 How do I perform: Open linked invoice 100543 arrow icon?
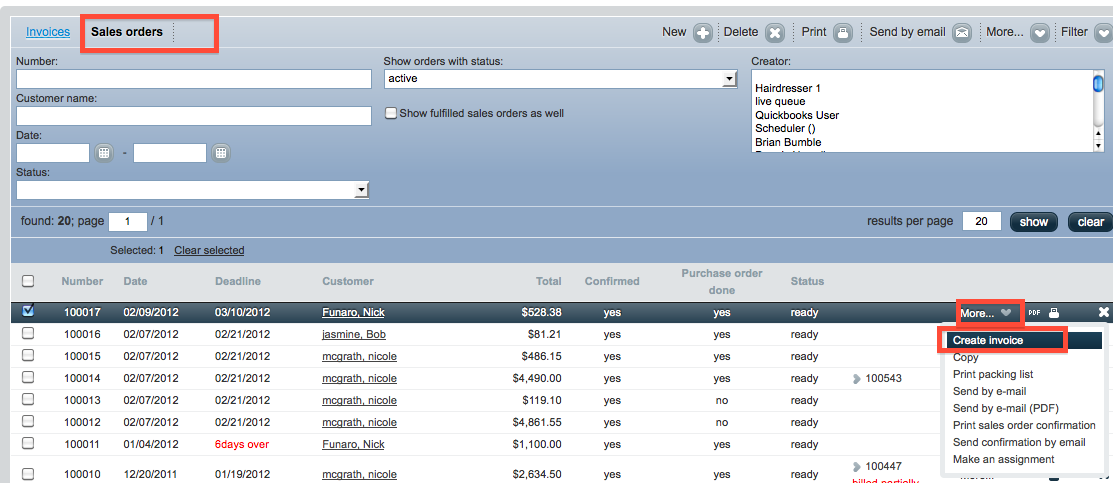[x=857, y=379]
